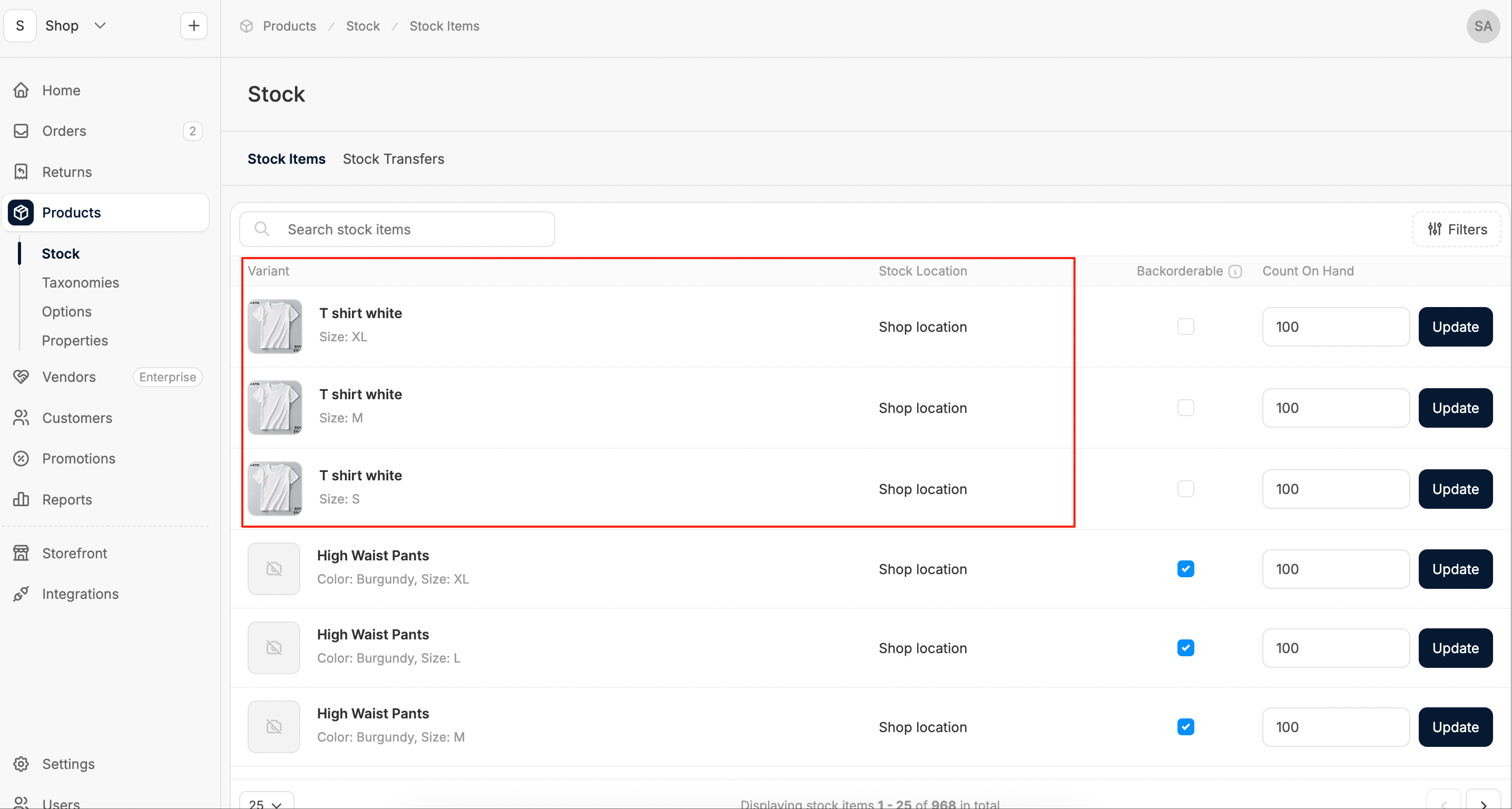Enable backorderable for T shirt white XL
This screenshot has height=809, width=1512.
pos(1186,327)
